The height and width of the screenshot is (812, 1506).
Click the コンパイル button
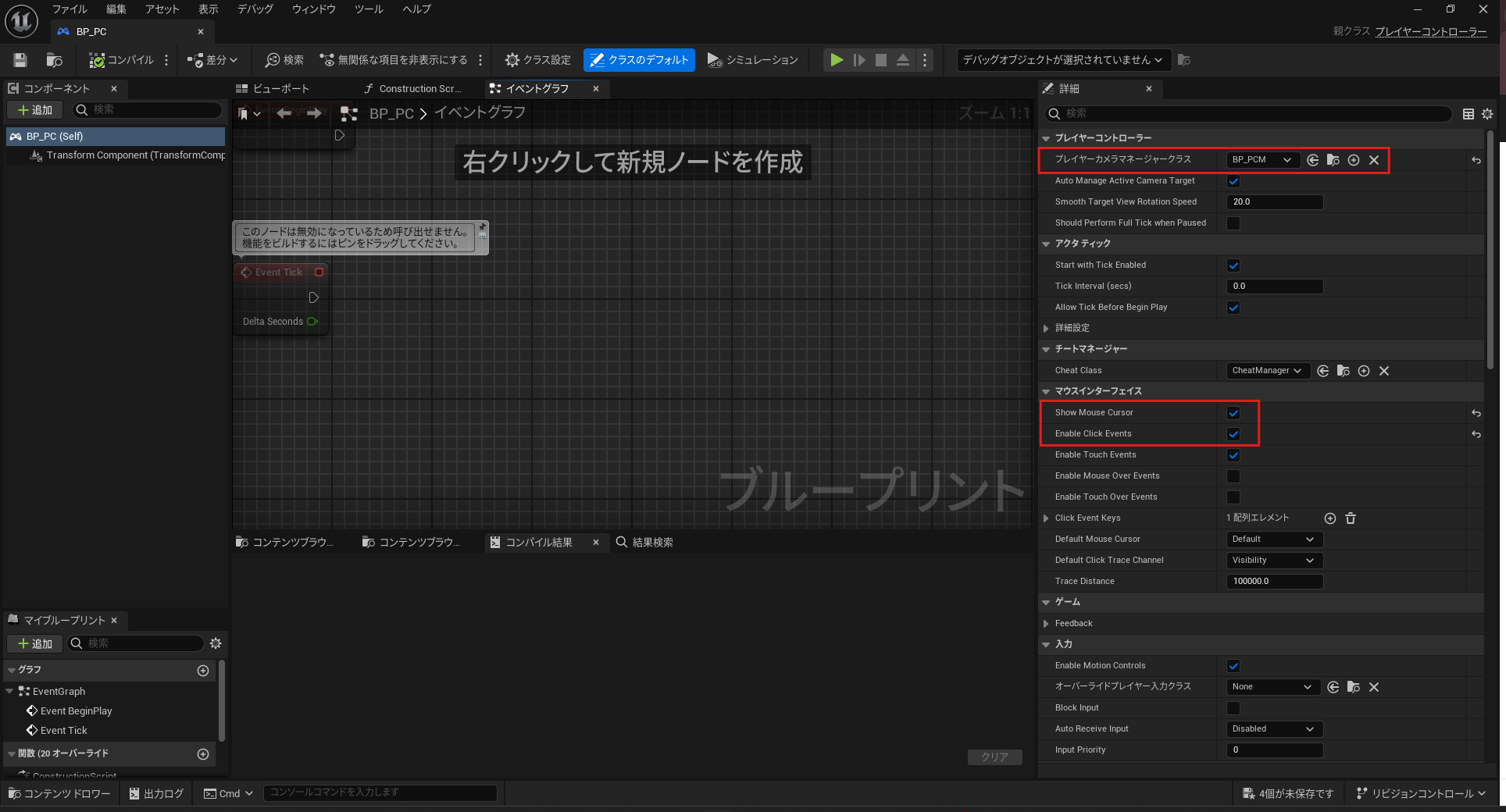click(x=122, y=60)
